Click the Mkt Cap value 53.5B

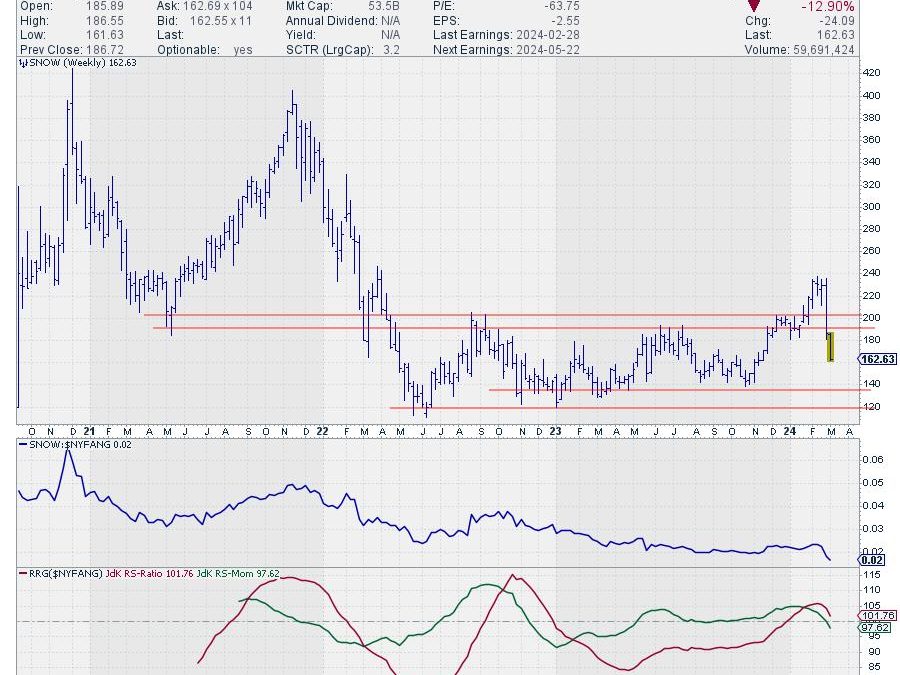(384, 6)
